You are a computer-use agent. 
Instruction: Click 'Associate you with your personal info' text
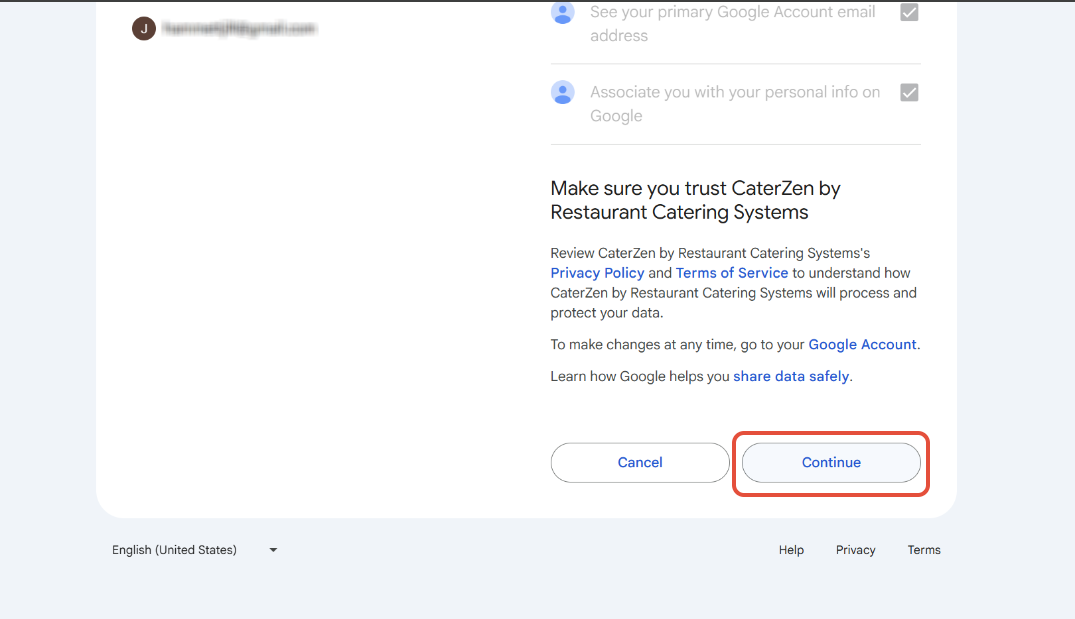tap(735, 104)
